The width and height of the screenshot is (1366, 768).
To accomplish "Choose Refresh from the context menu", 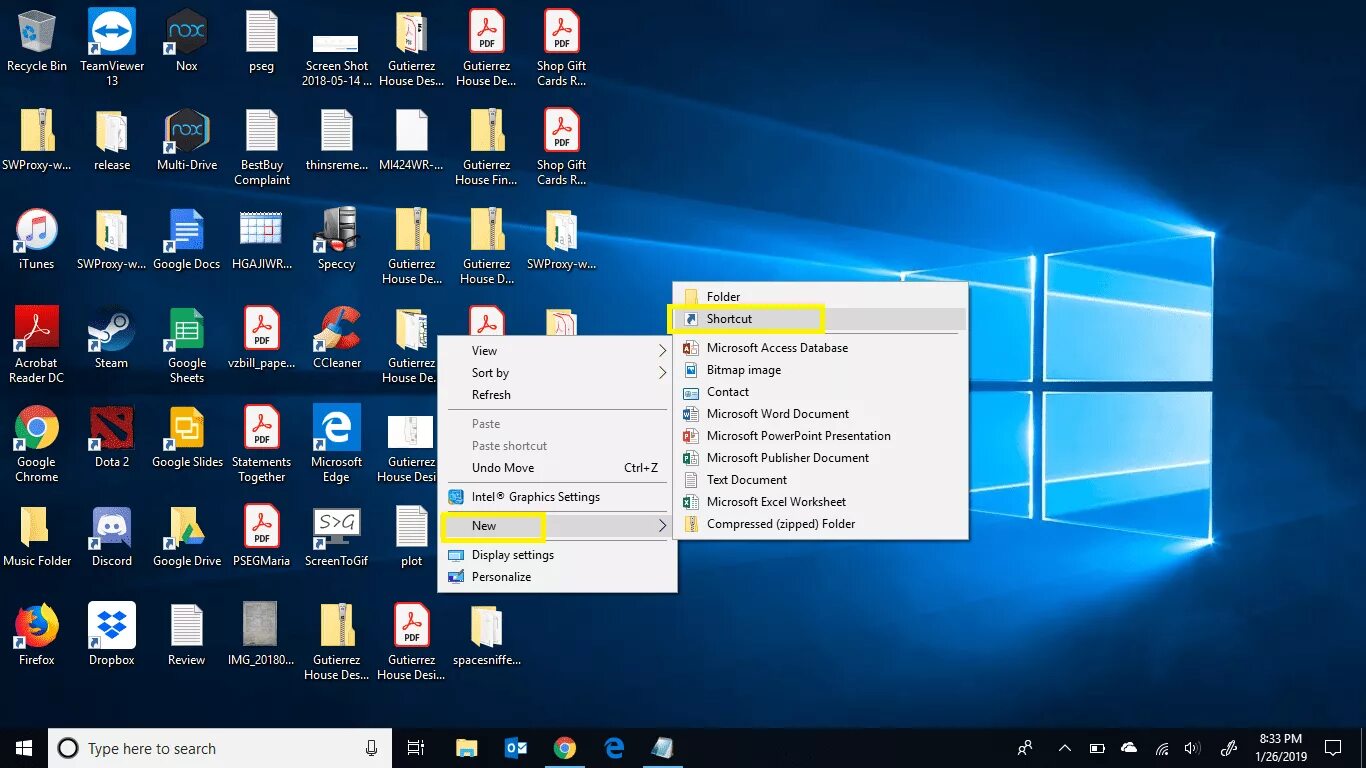I will click(x=557, y=395).
